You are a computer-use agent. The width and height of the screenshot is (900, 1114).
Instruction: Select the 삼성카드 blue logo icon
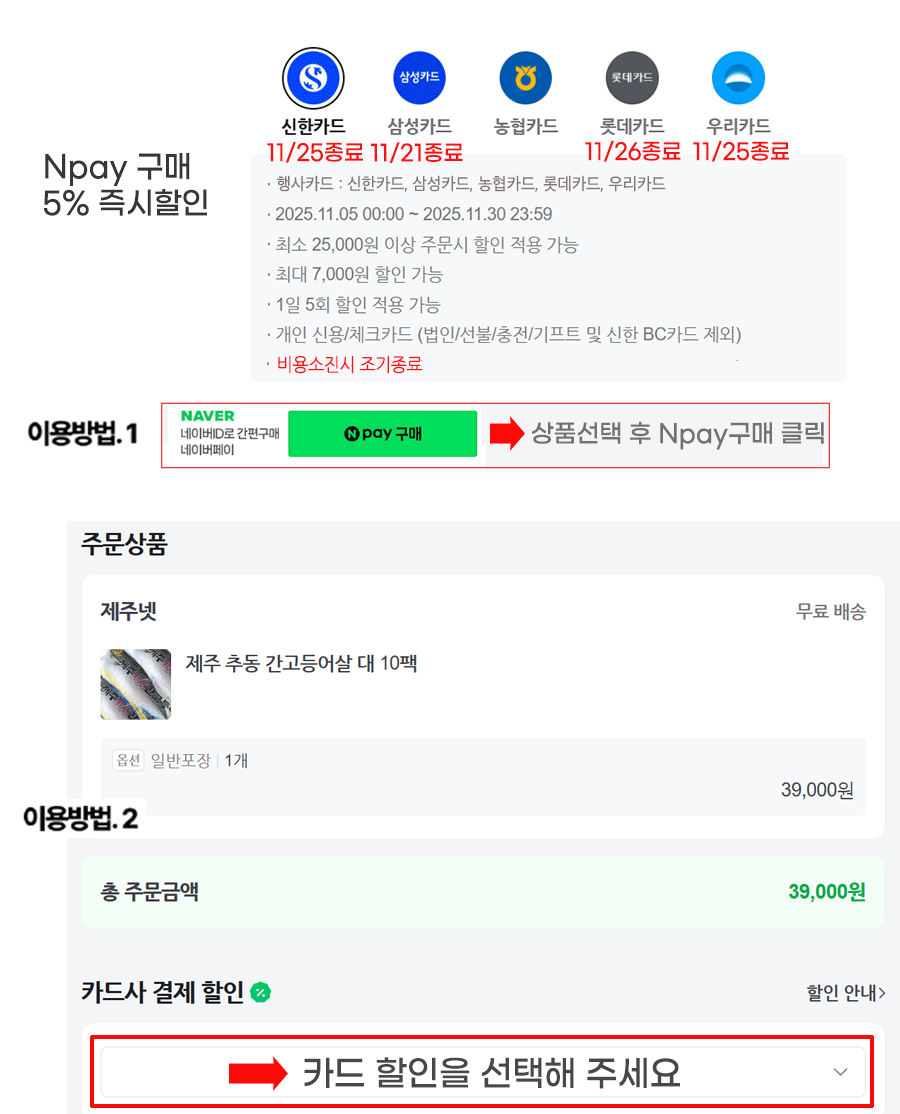(419, 77)
